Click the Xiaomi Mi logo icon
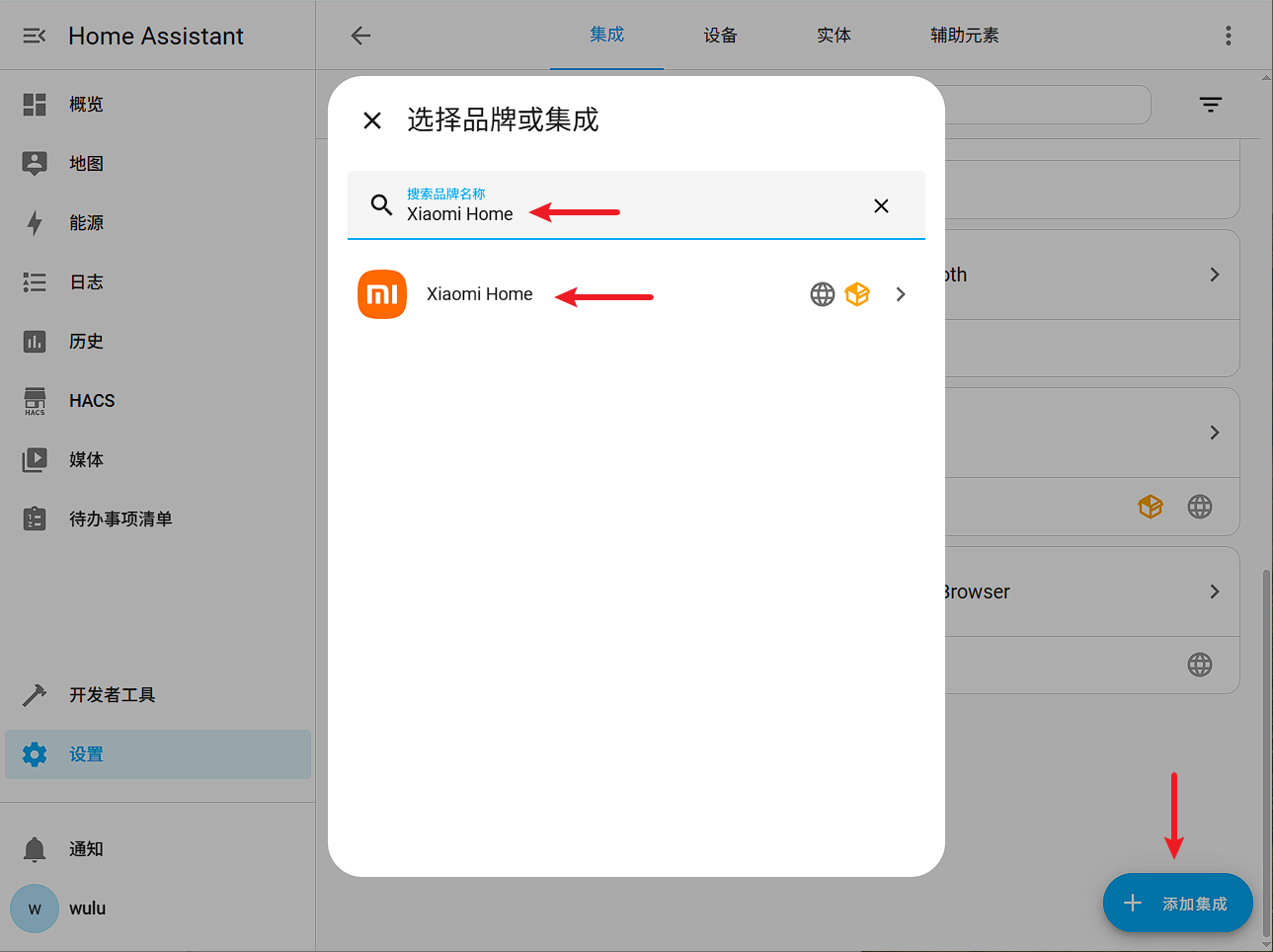This screenshot has width=1273, height=952. coord(382,294)
